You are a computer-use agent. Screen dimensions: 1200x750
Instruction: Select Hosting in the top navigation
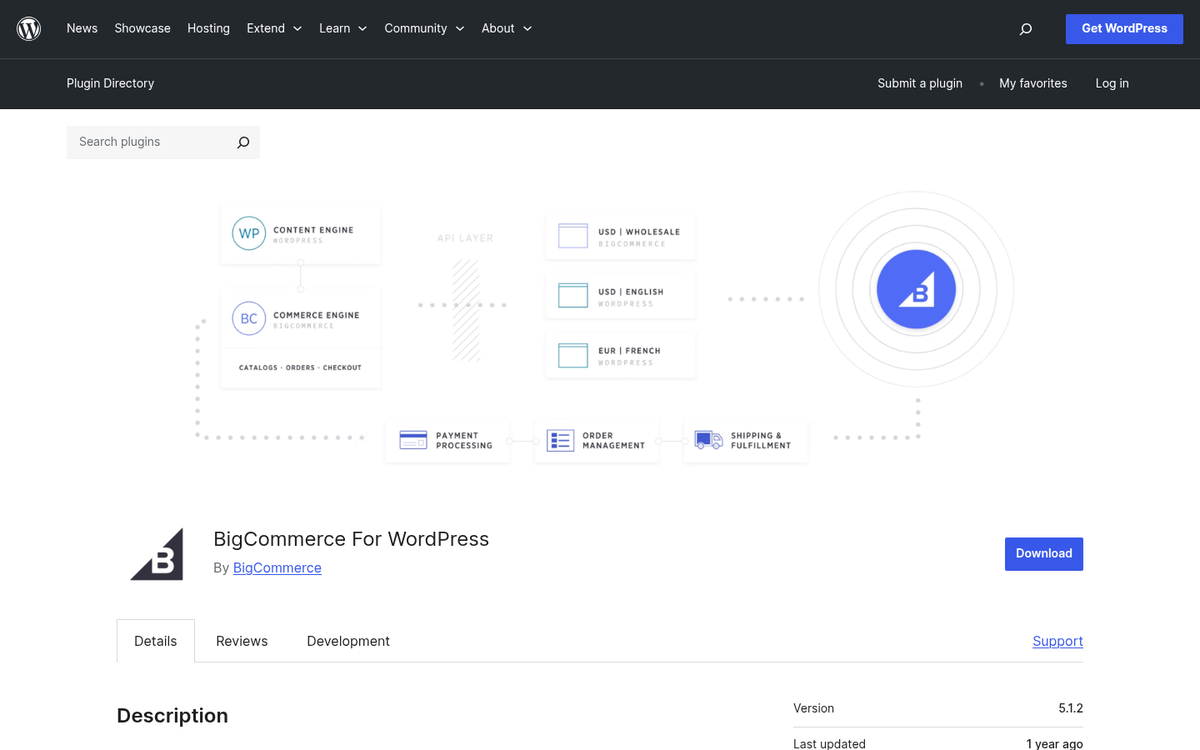pyautogui.click(x=208, y=28)
